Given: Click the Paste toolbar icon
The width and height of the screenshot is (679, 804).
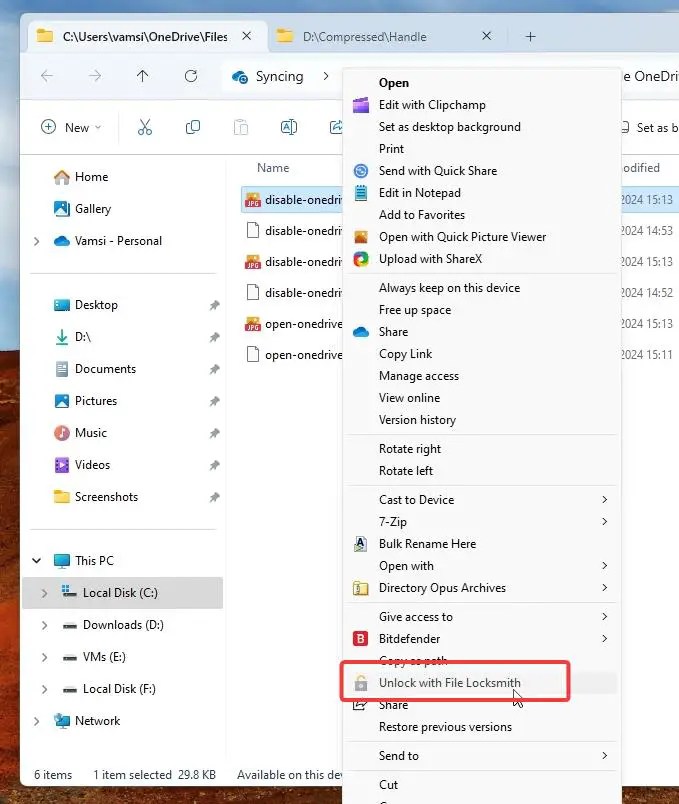Looking at the screenshot, I should pos(241,127).
